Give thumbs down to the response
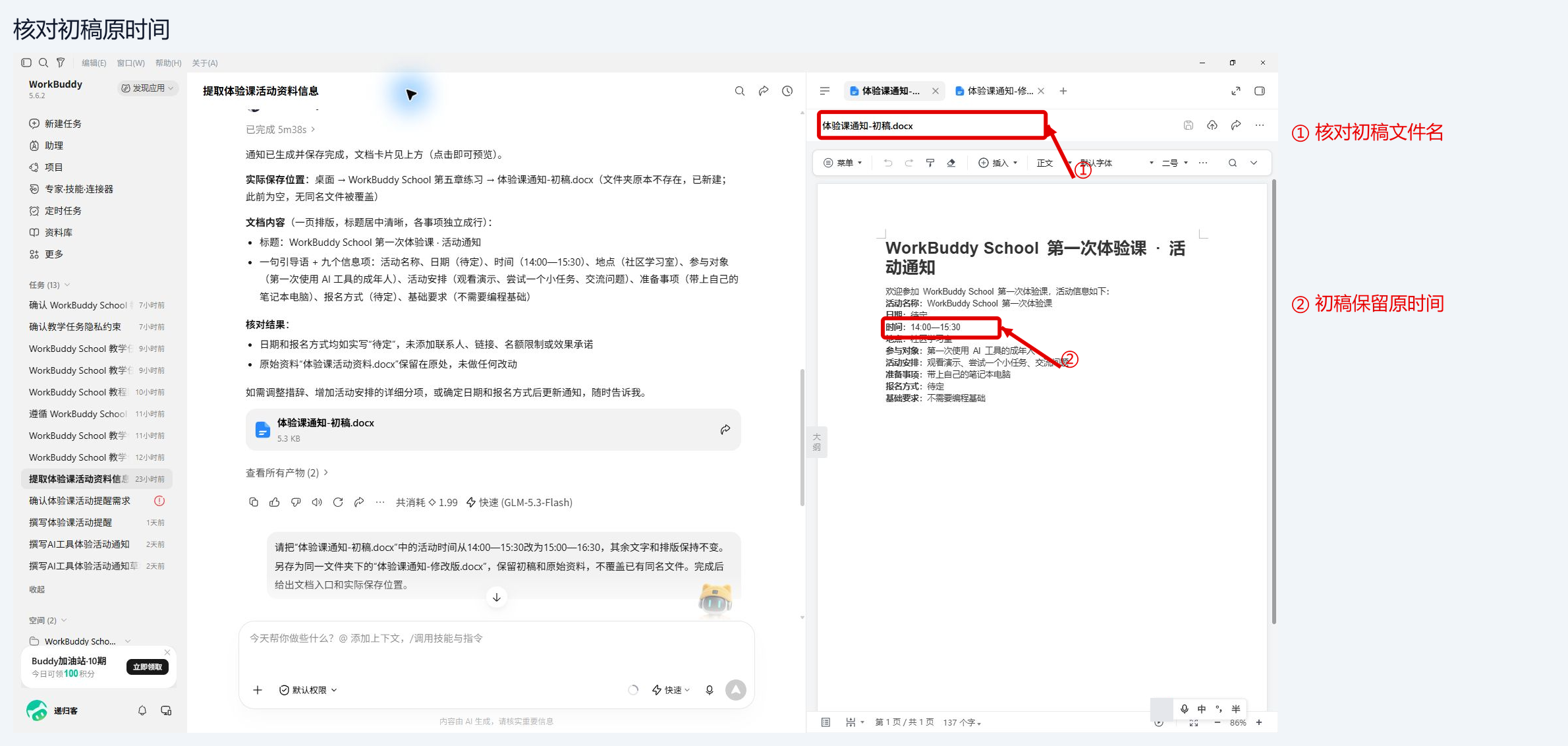This screenshot has height=746, width=1568. 296,502
